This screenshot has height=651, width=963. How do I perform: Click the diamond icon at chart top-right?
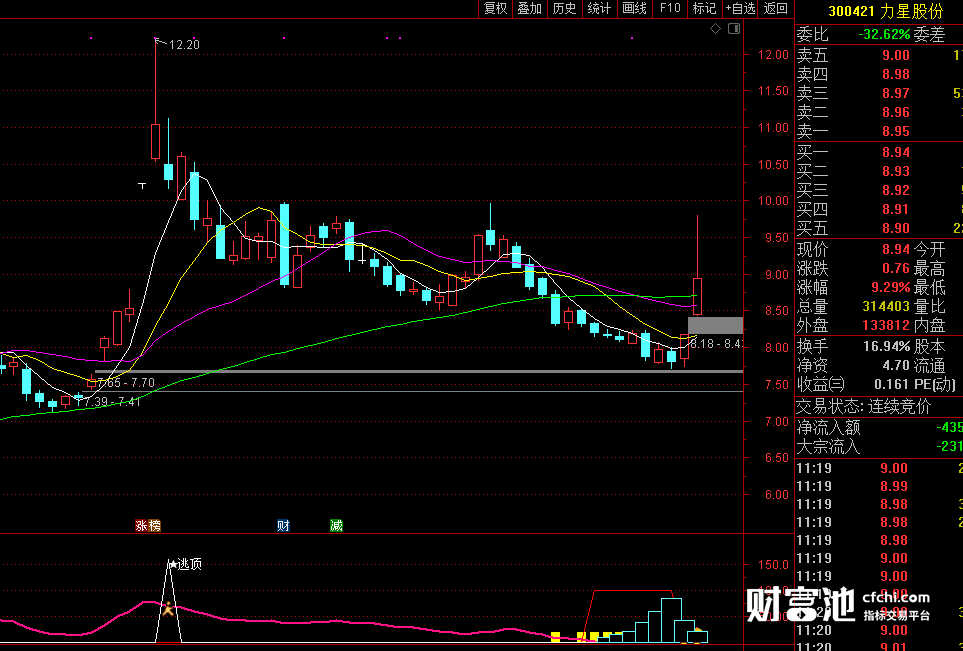(x=715, y=28)
